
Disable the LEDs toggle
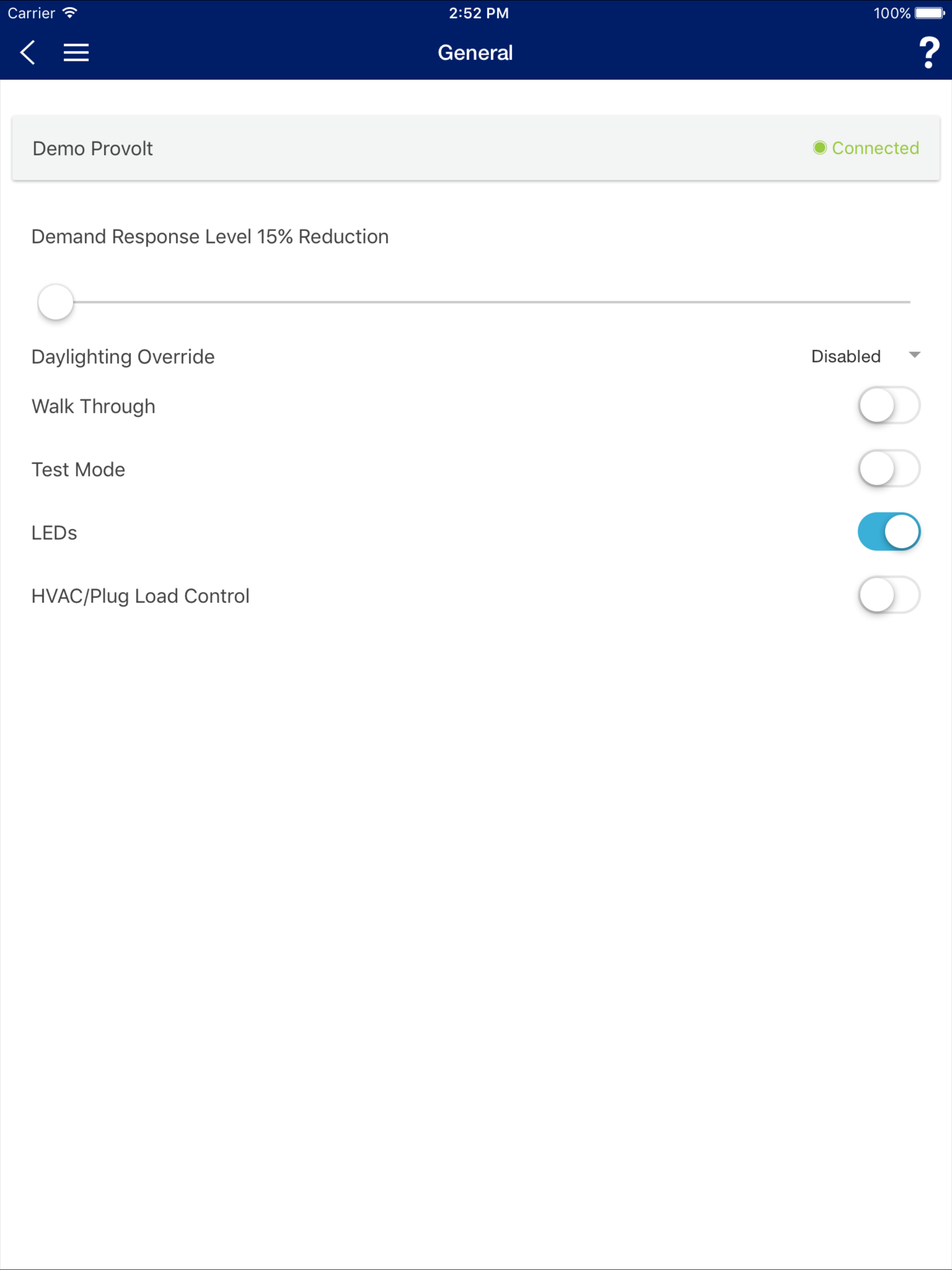pyautogui.click(x=889, y=532)
